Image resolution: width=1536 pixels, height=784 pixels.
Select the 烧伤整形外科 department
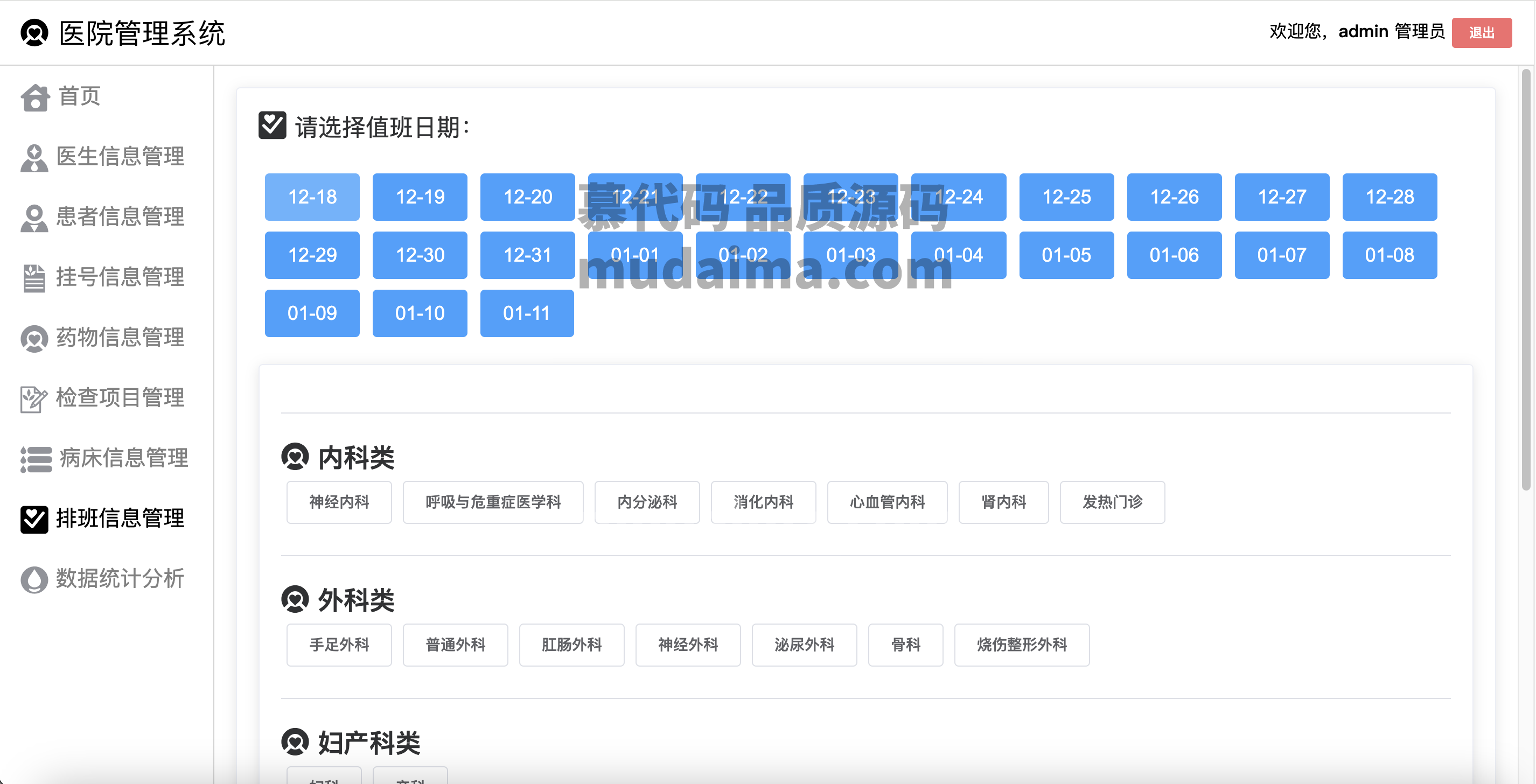click(x=1022, y=645)
